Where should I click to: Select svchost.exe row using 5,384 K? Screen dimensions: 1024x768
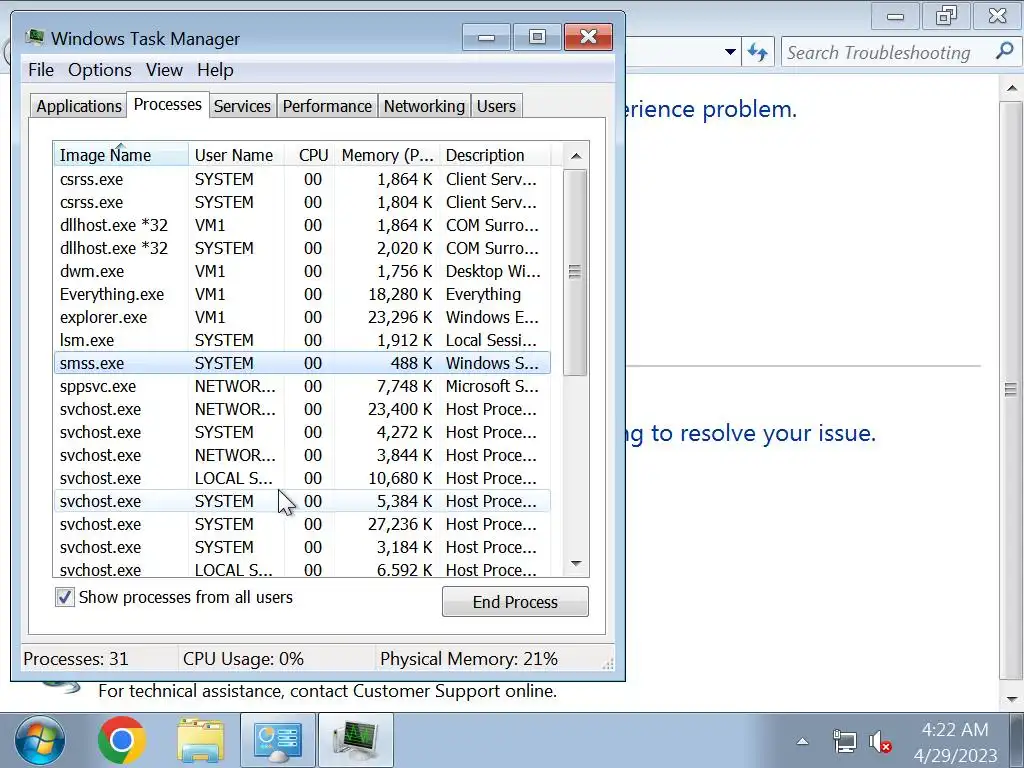coord(302,501)
